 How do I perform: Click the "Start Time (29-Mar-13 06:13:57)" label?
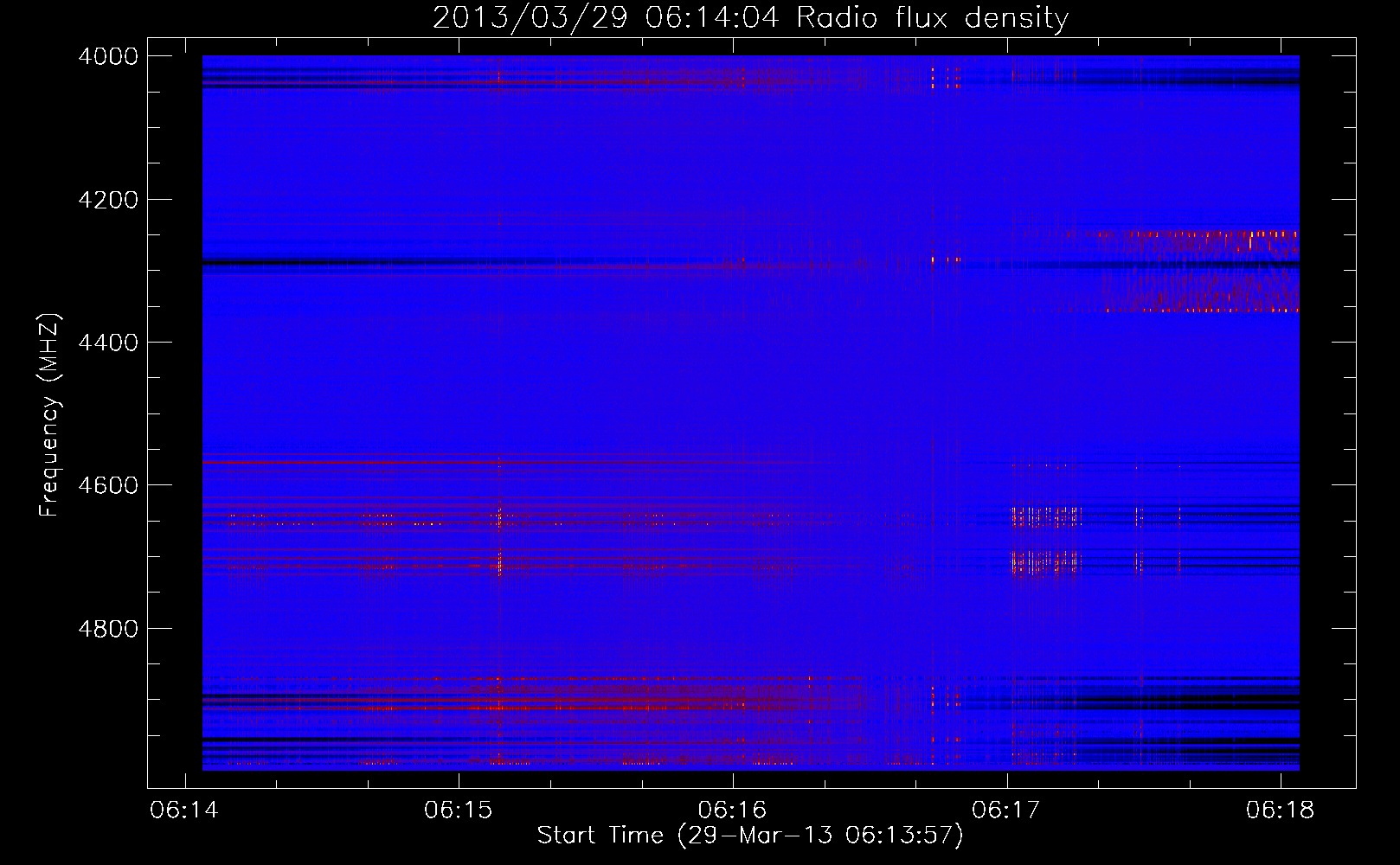tap(750, 836)
